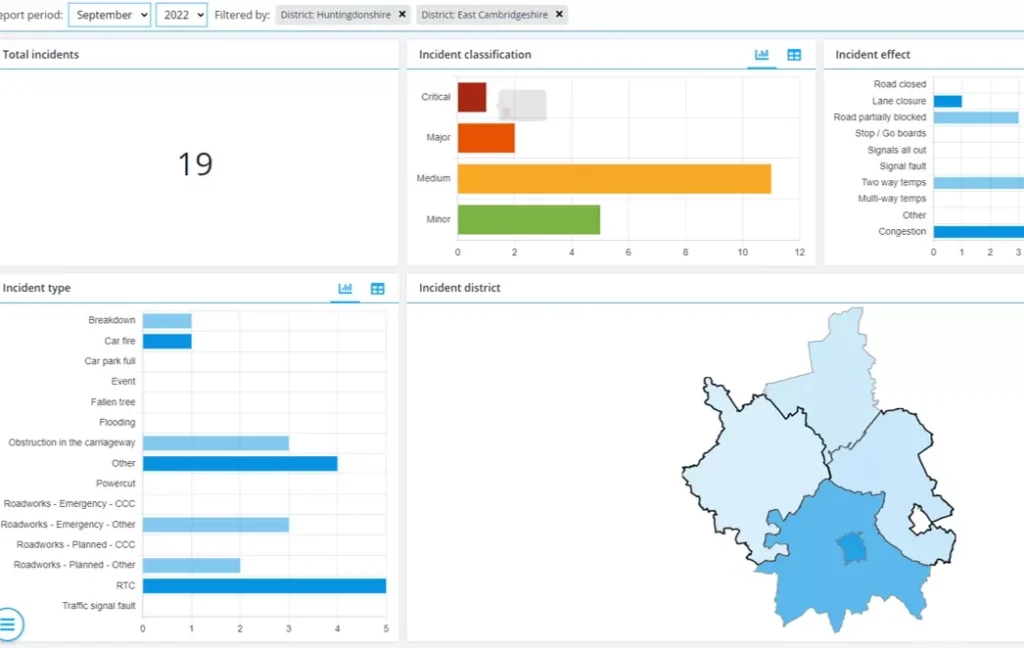Click the dark red Critical bar
The width and height of the screenshot is (1024, 648).
point(471,97)
